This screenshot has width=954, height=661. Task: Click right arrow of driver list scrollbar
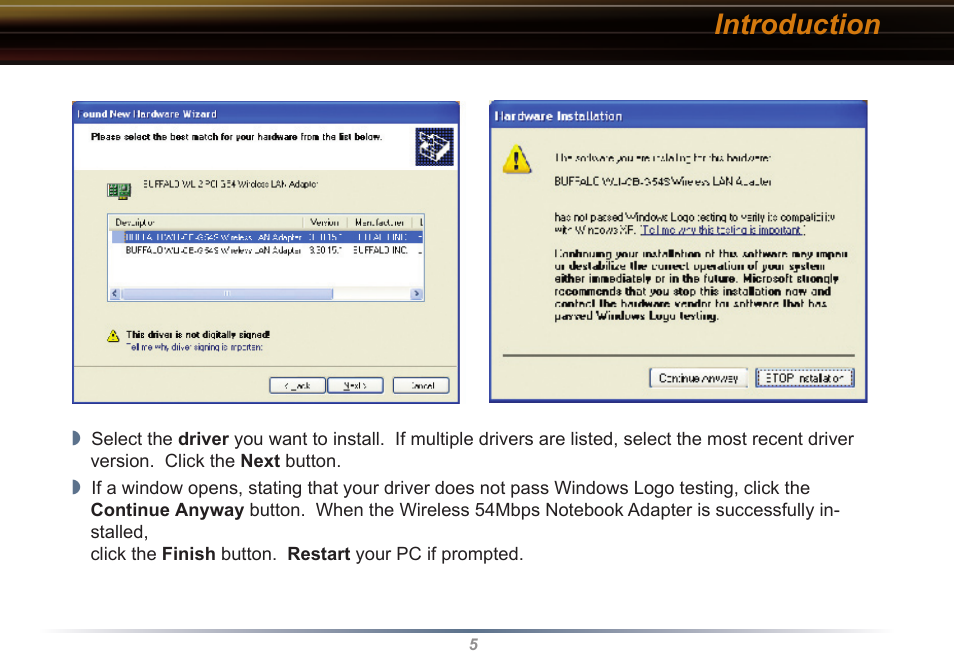pyautogui.click(x=417, y=294)
